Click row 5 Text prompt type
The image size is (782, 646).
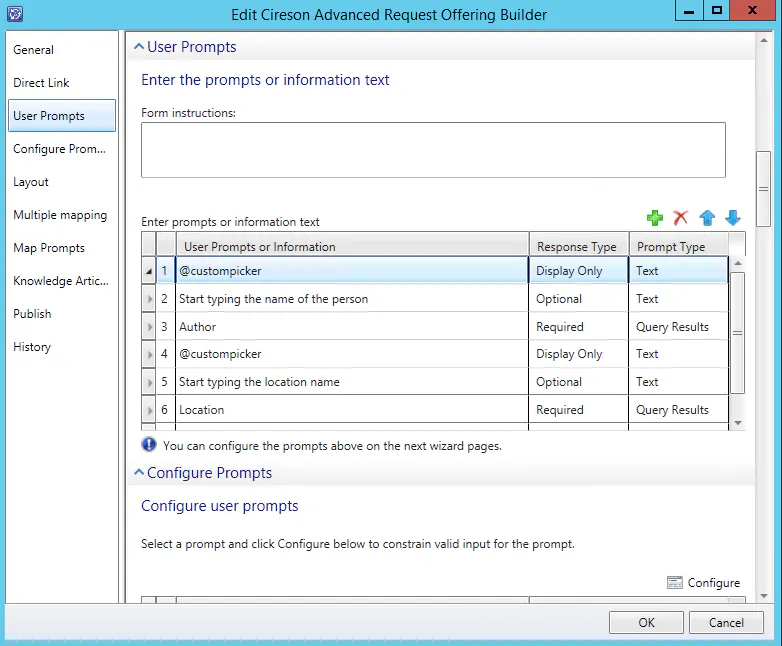[678, 382]
